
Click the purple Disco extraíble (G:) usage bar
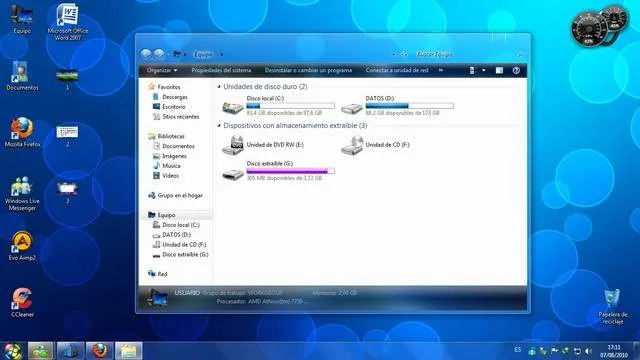click(x=291, y=171)
